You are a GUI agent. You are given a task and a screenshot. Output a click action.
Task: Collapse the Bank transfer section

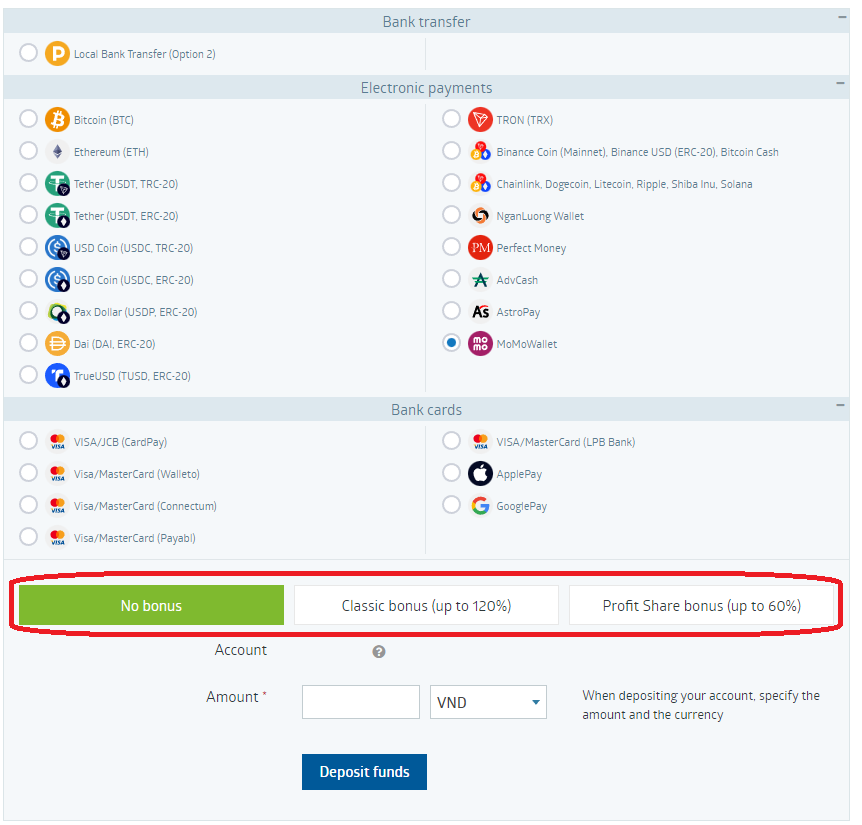(x=842, y=18)
